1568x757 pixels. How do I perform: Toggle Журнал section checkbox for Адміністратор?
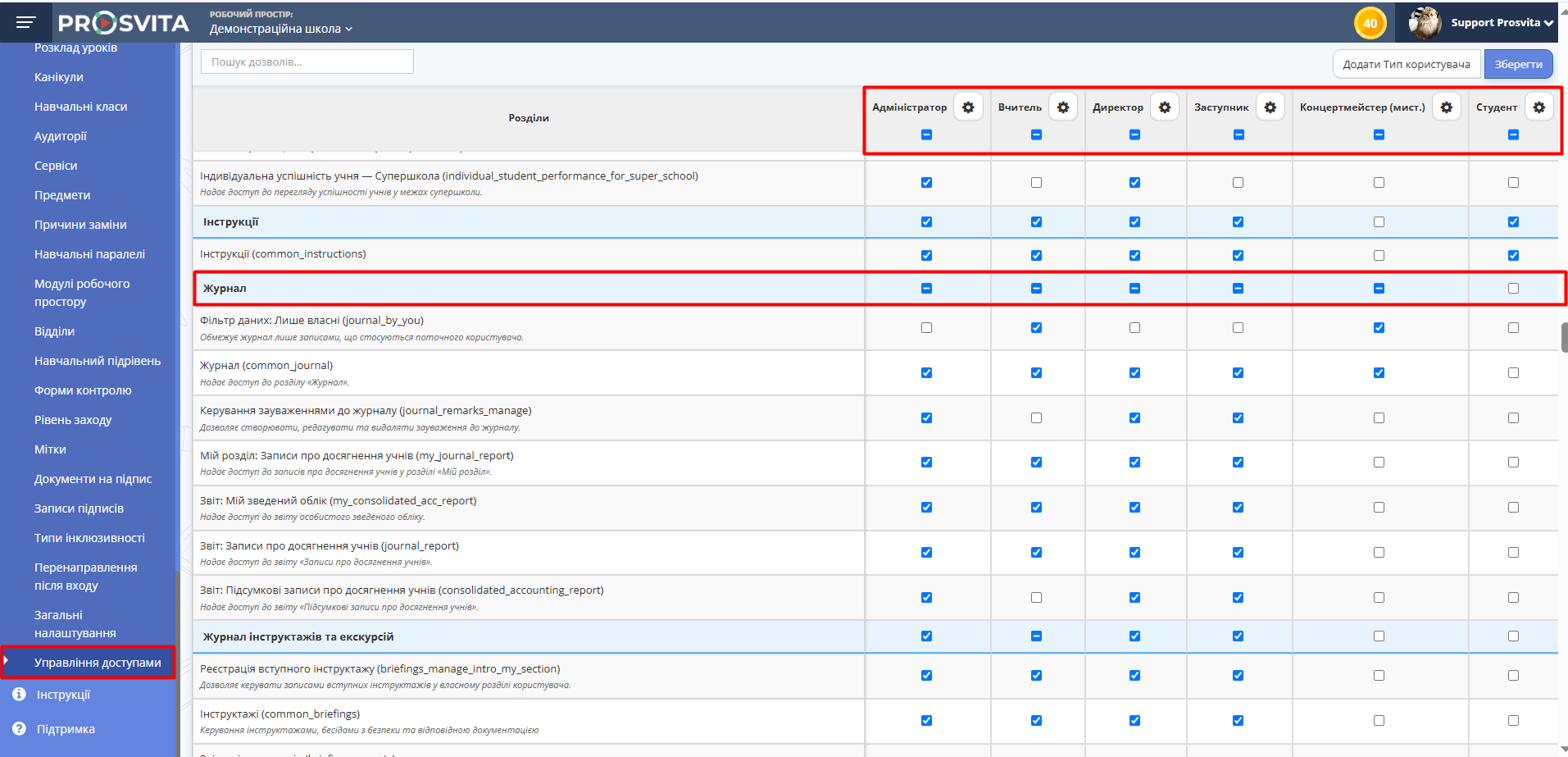click(x=926, y=289)
